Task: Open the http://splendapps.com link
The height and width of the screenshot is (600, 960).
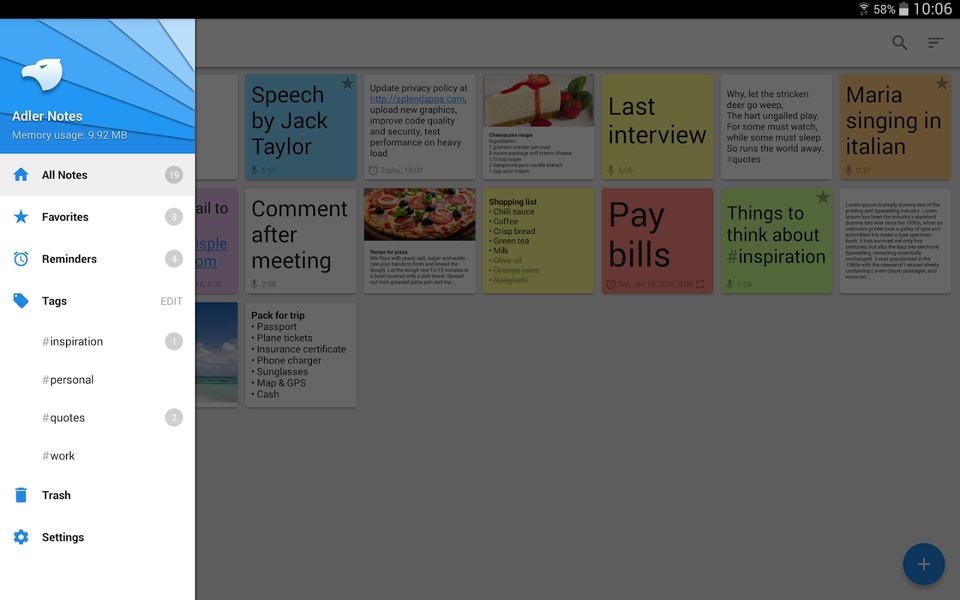Action: [418, 99]
